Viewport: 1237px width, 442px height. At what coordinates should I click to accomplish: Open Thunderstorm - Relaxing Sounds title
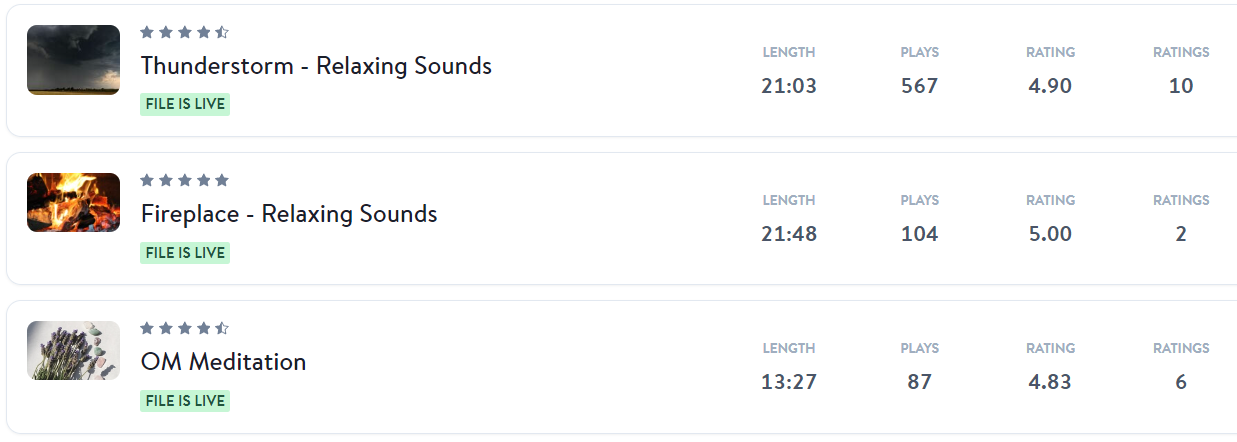click(316, 66)
